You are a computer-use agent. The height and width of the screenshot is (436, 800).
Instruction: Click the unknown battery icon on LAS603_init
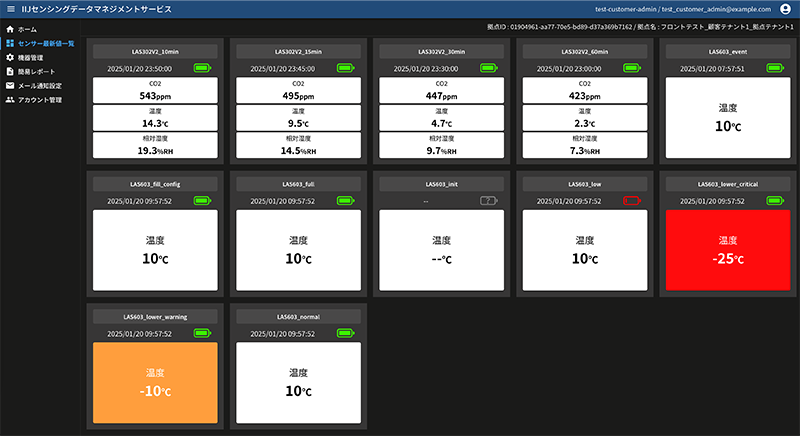point(489,201)
